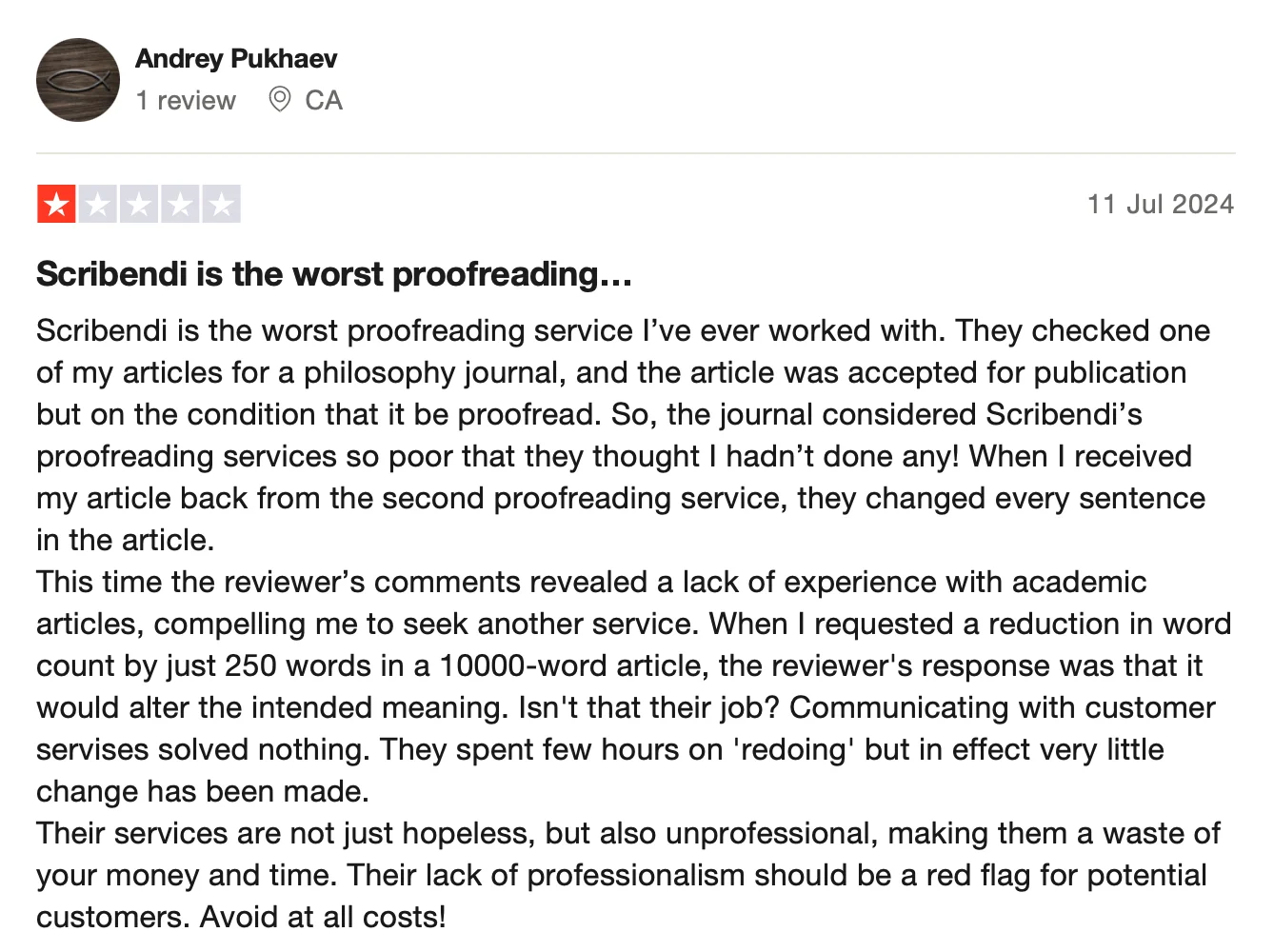Screen dimensions: 1274x952
Task: Click the second grey rating star
Action: 98,204
